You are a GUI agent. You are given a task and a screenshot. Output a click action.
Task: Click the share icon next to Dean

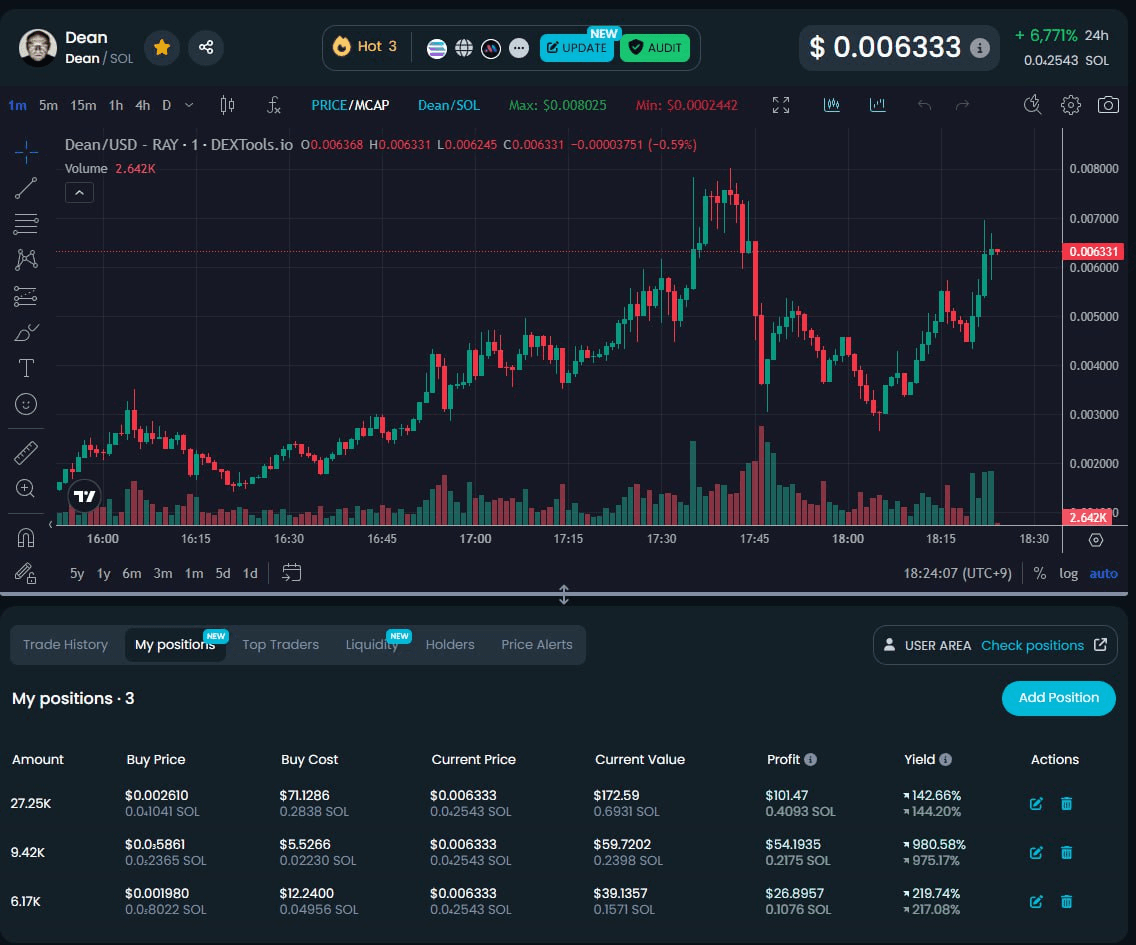(206, 47)
